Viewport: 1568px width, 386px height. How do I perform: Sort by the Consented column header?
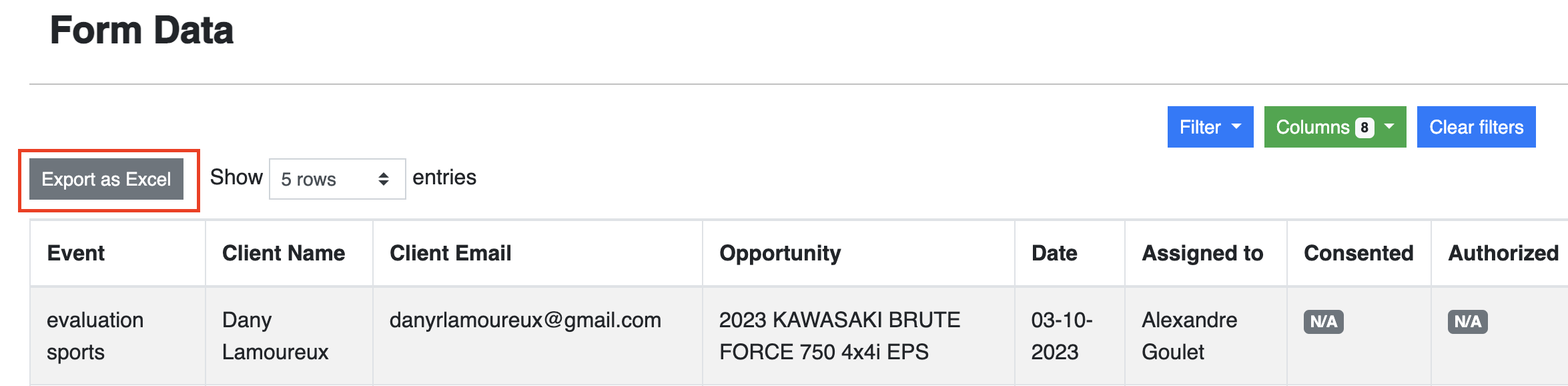tap(1358, 253)
